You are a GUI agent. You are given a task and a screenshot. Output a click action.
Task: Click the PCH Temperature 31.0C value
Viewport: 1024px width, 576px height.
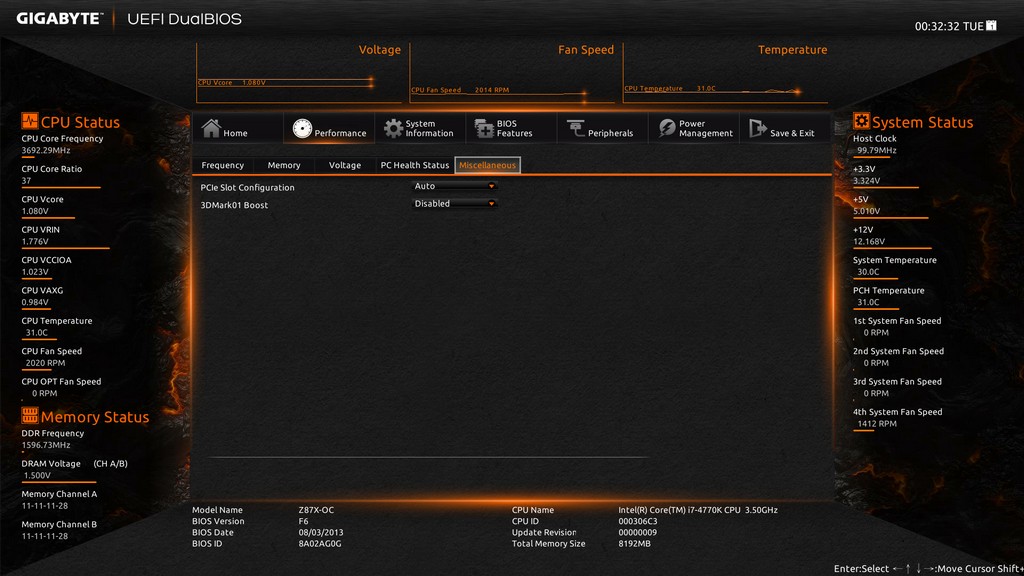[868, 302]
